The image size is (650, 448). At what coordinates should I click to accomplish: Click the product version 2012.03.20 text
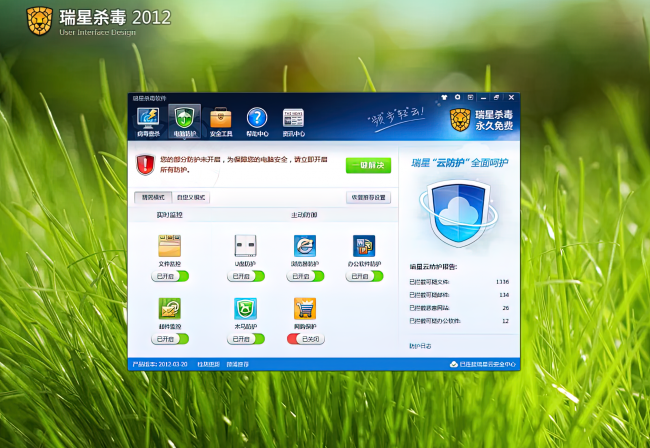160,364
